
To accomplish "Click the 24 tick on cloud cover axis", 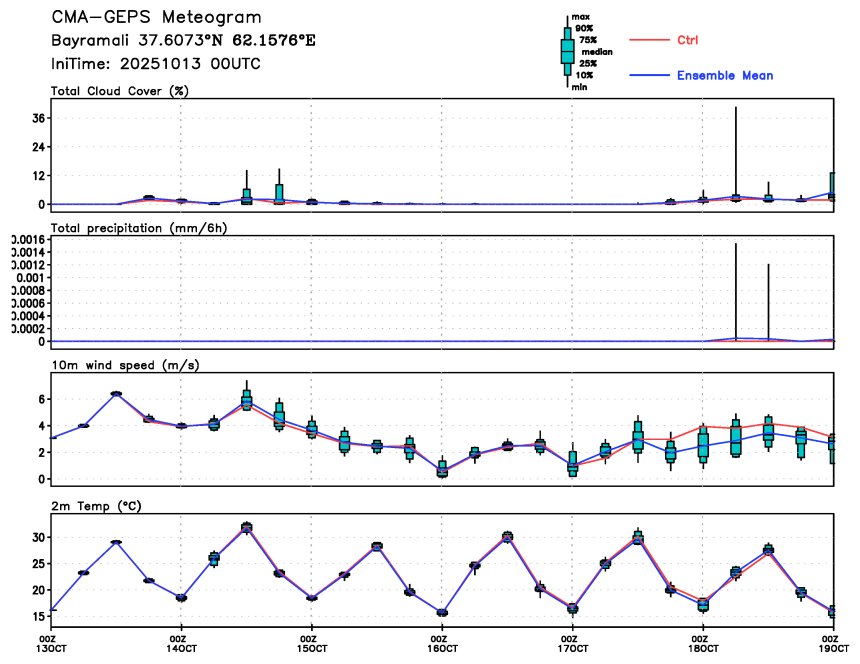I will click(38, 147).
